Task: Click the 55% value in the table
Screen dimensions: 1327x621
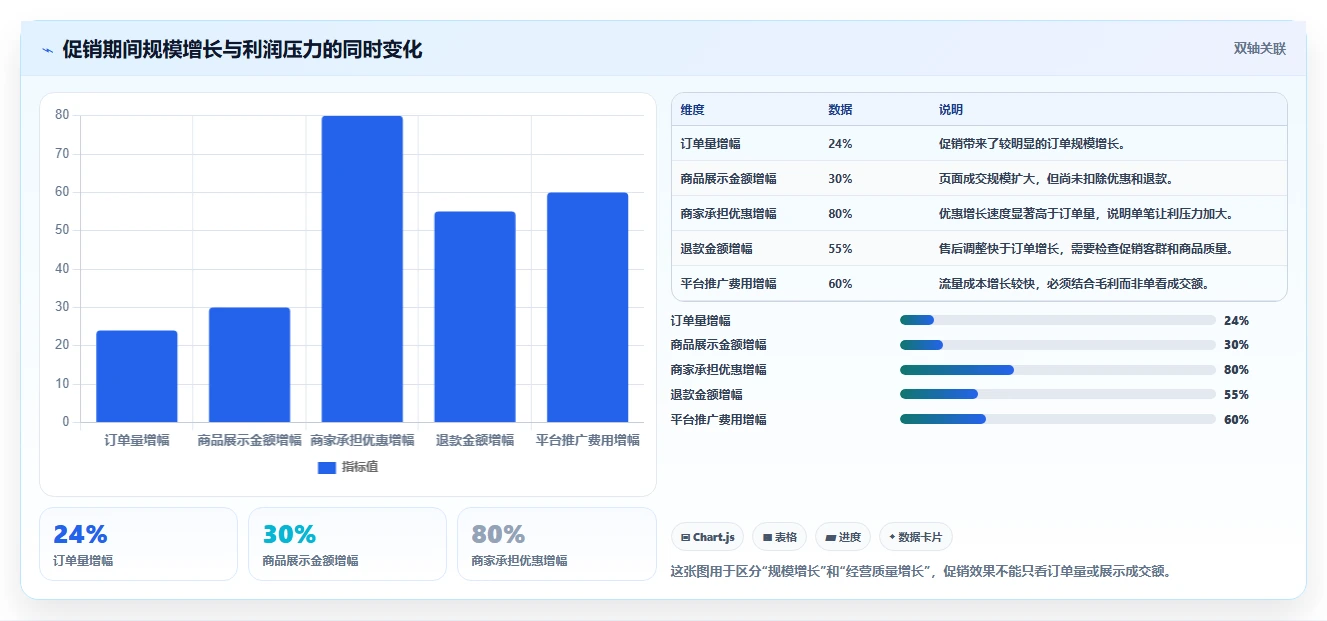Action: click(x=840, y=249)
